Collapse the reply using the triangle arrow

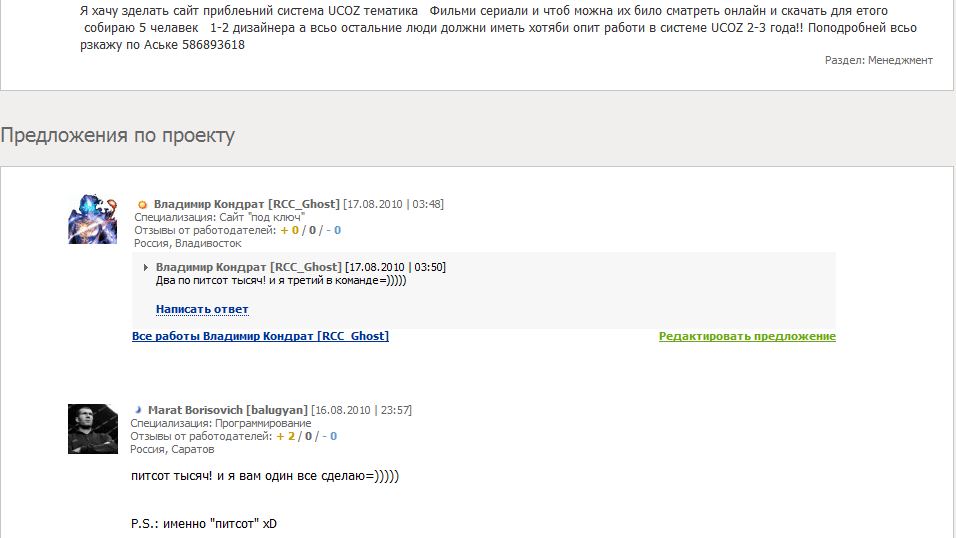(x=145, y=267)
